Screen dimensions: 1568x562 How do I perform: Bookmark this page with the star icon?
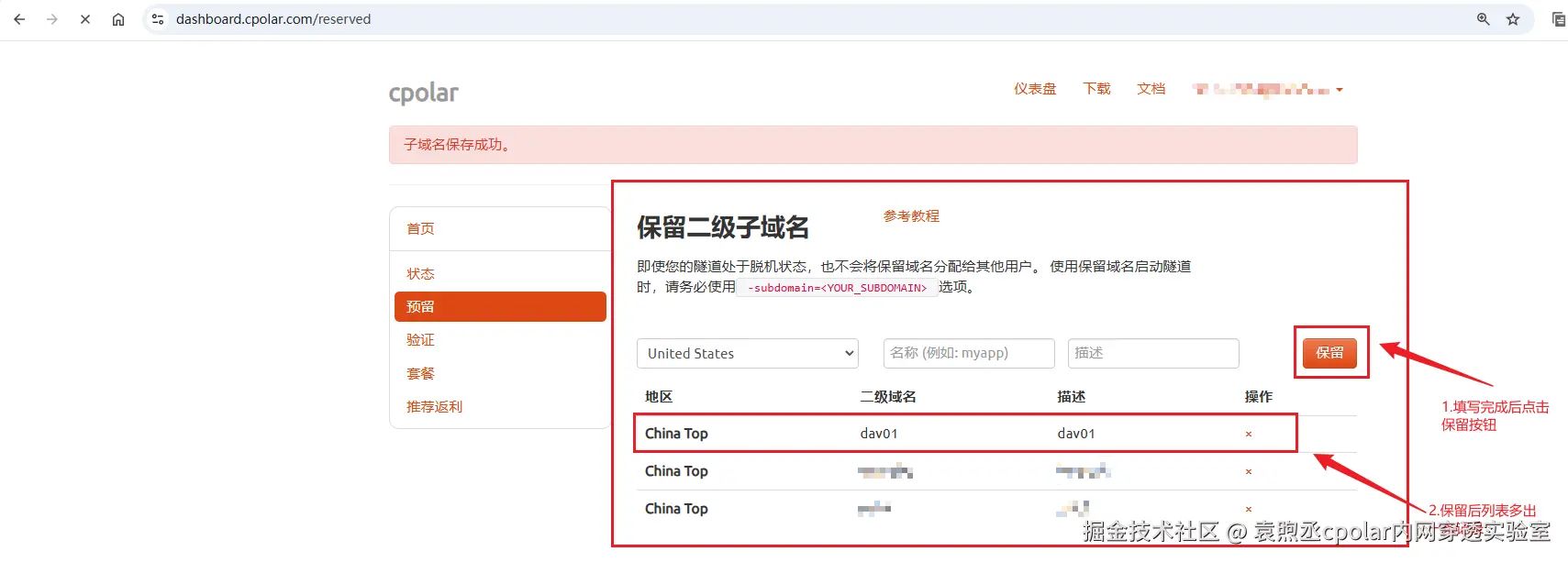(1513, 19)
